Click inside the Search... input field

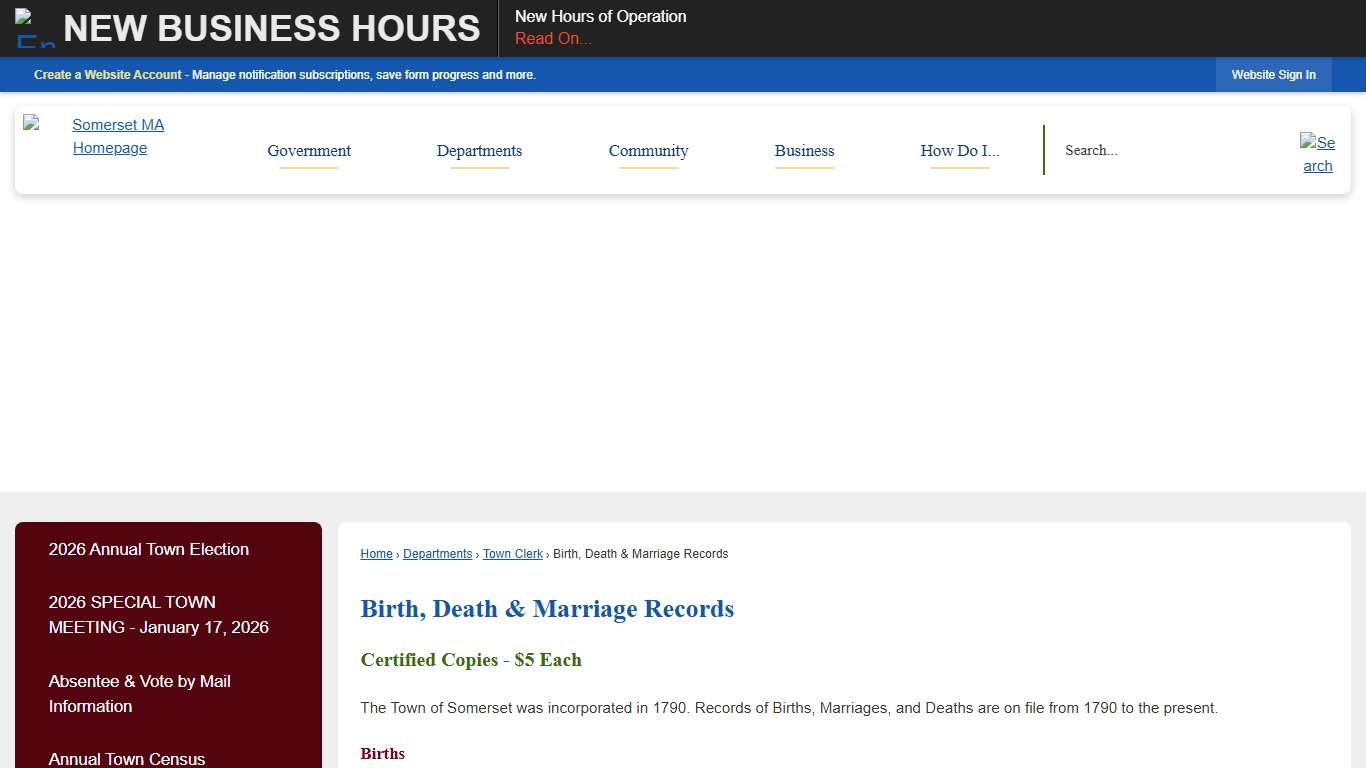(1150, 150)
